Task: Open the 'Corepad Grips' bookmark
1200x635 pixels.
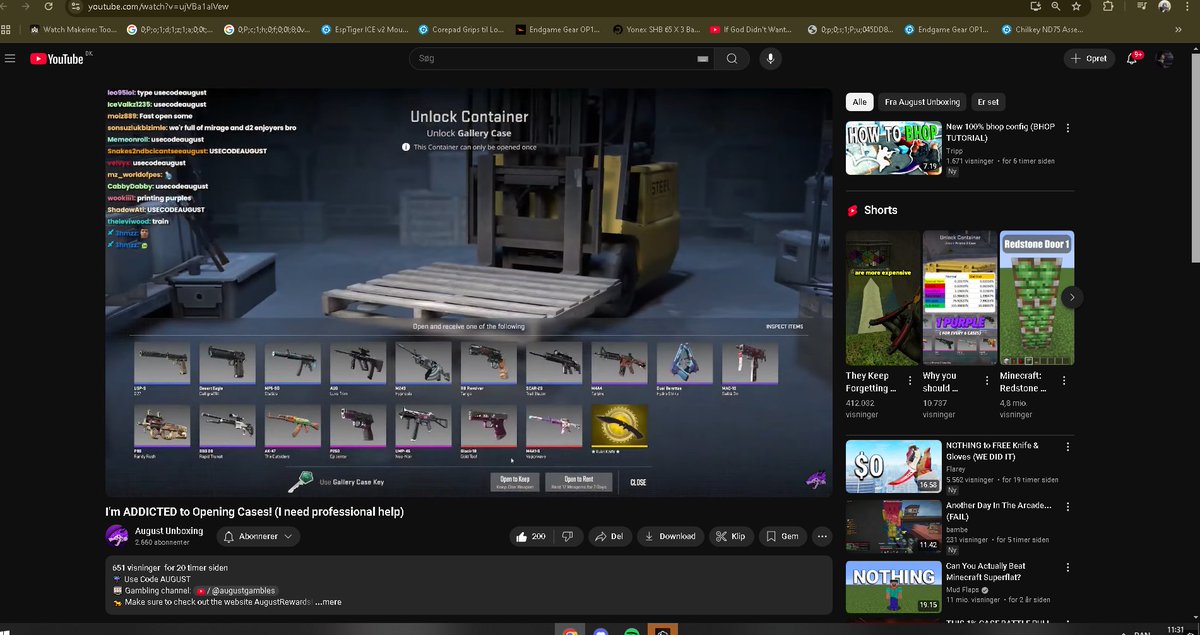Action: [461, 29]
